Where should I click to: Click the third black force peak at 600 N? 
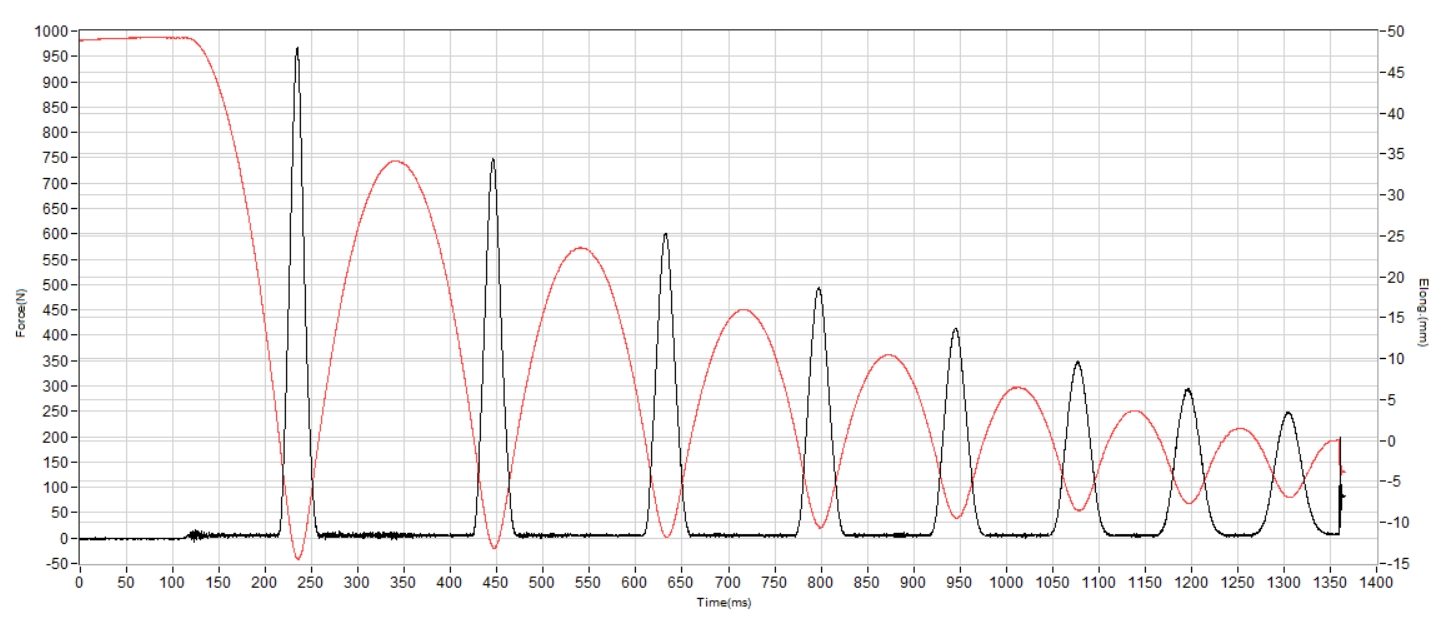point(665,235)
